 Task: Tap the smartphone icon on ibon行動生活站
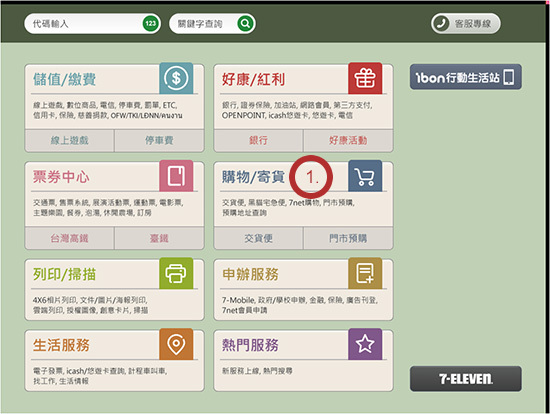coord(509,77)
